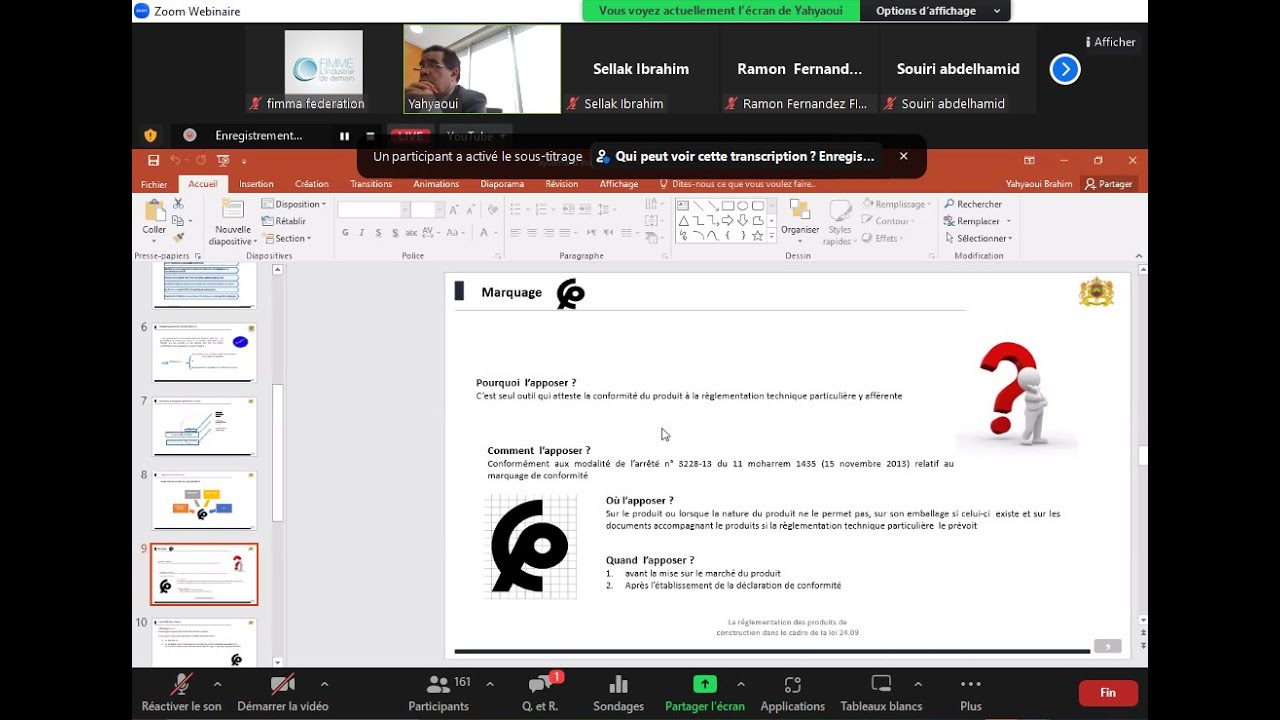Screen dimensions: 1280x720
Task: Select slide 6 thumbnail
Action: [204, 352]
